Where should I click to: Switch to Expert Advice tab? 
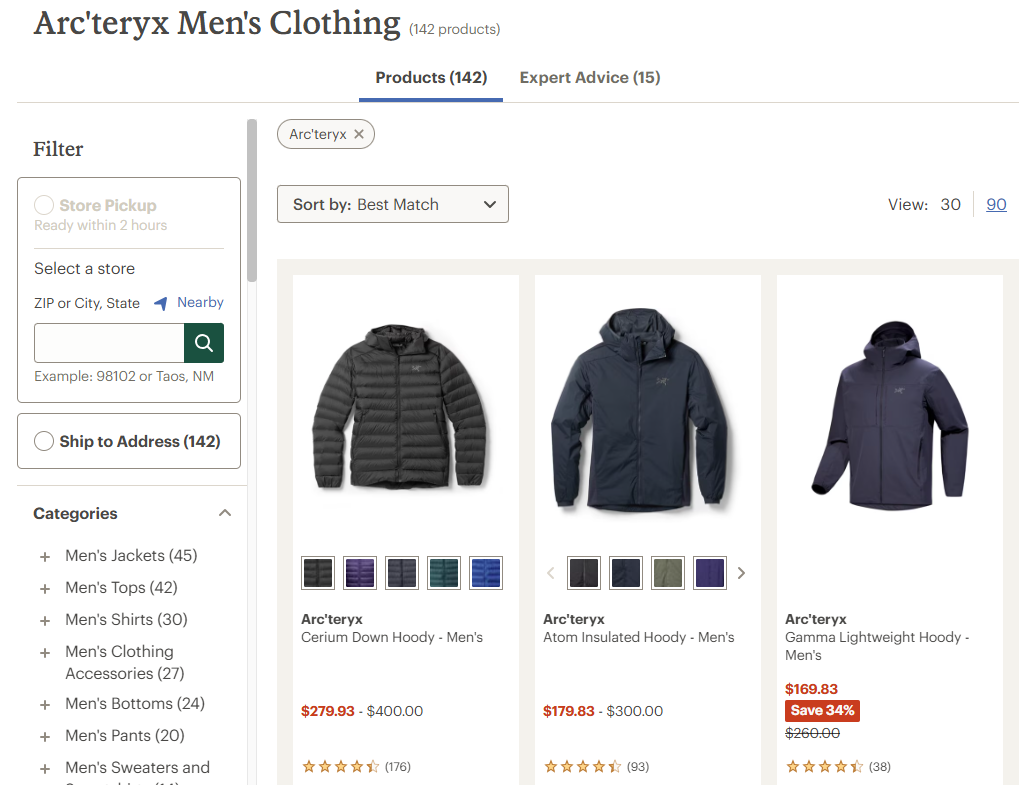pyautogui.click(x=590, y=78)
